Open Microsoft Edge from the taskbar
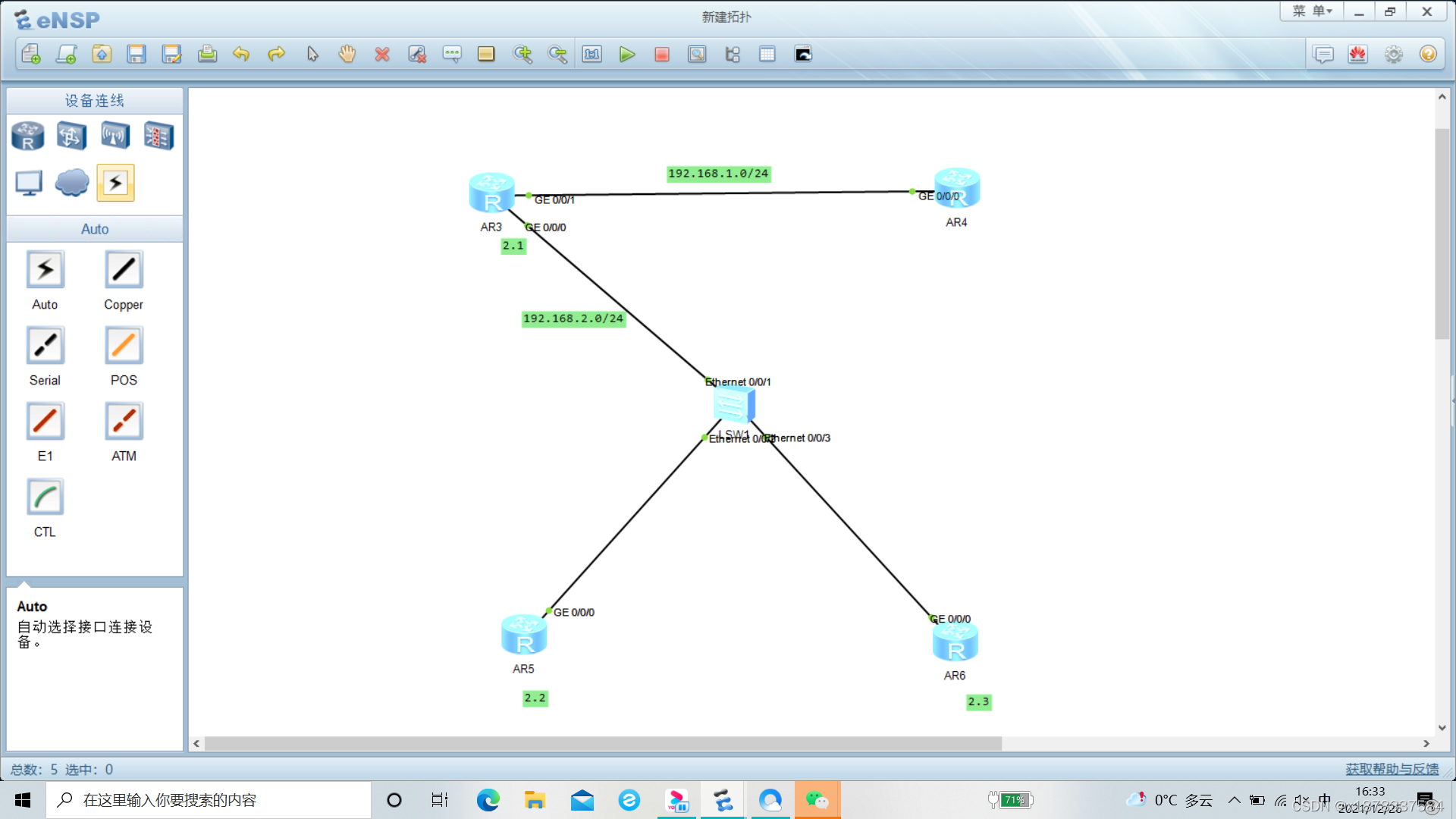This screenshot has width=1456, height=819. [488, 800]
